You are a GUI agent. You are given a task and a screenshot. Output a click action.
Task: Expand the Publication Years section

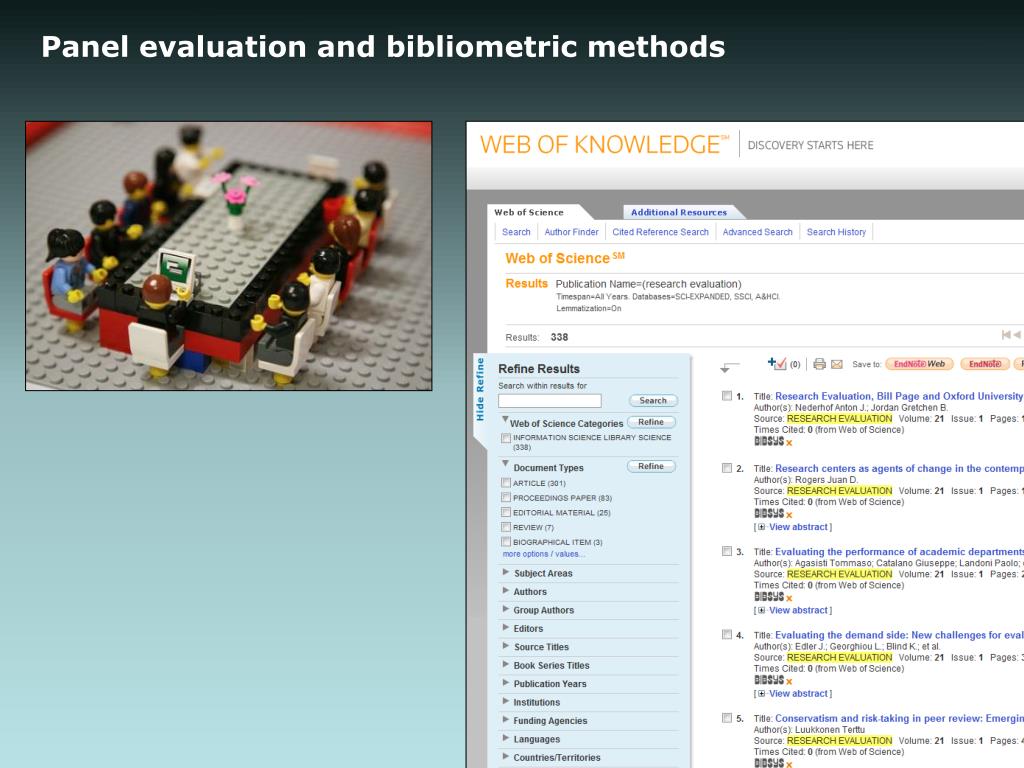[505, 682]
